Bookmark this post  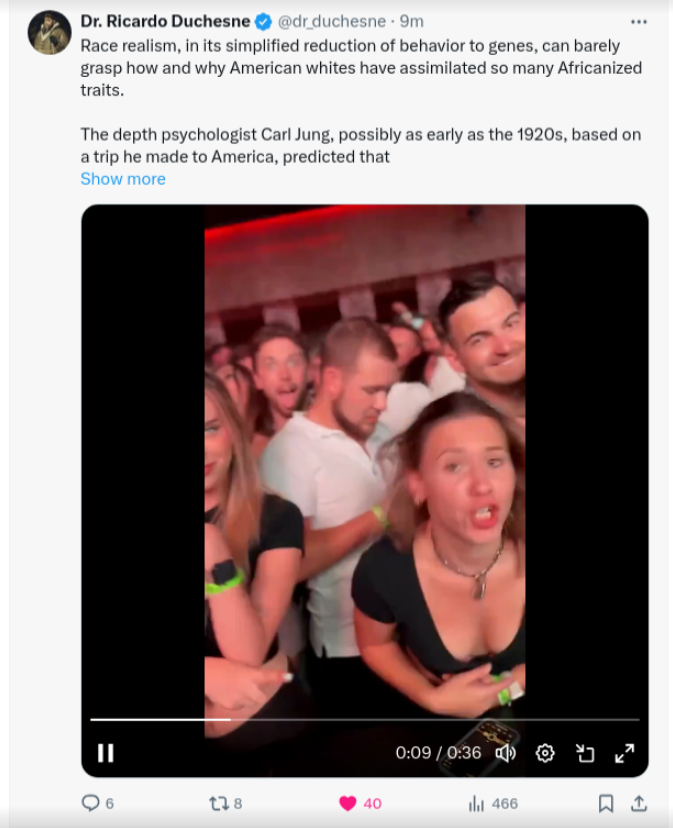(605, 803)
